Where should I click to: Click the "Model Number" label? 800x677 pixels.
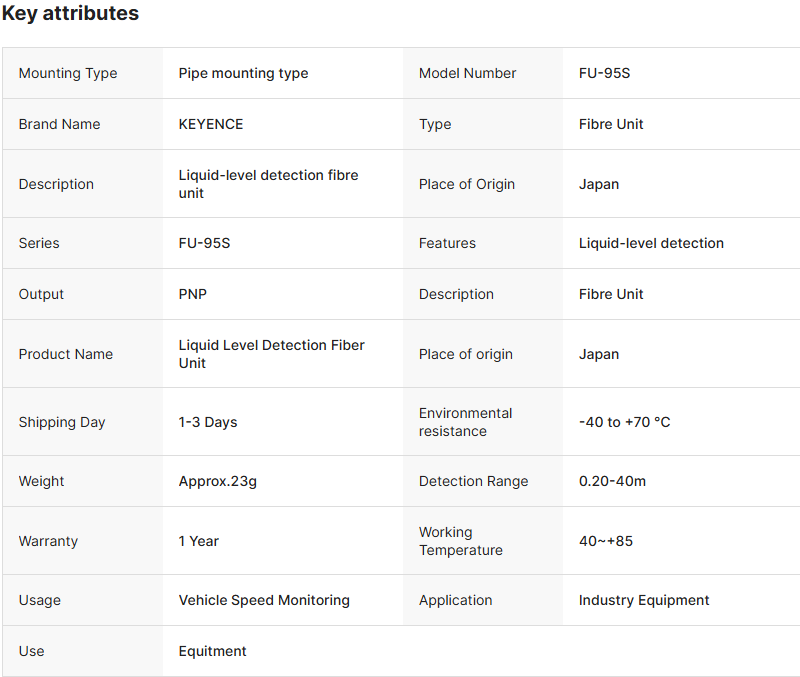pyautogui.click(x=467, y=73)
